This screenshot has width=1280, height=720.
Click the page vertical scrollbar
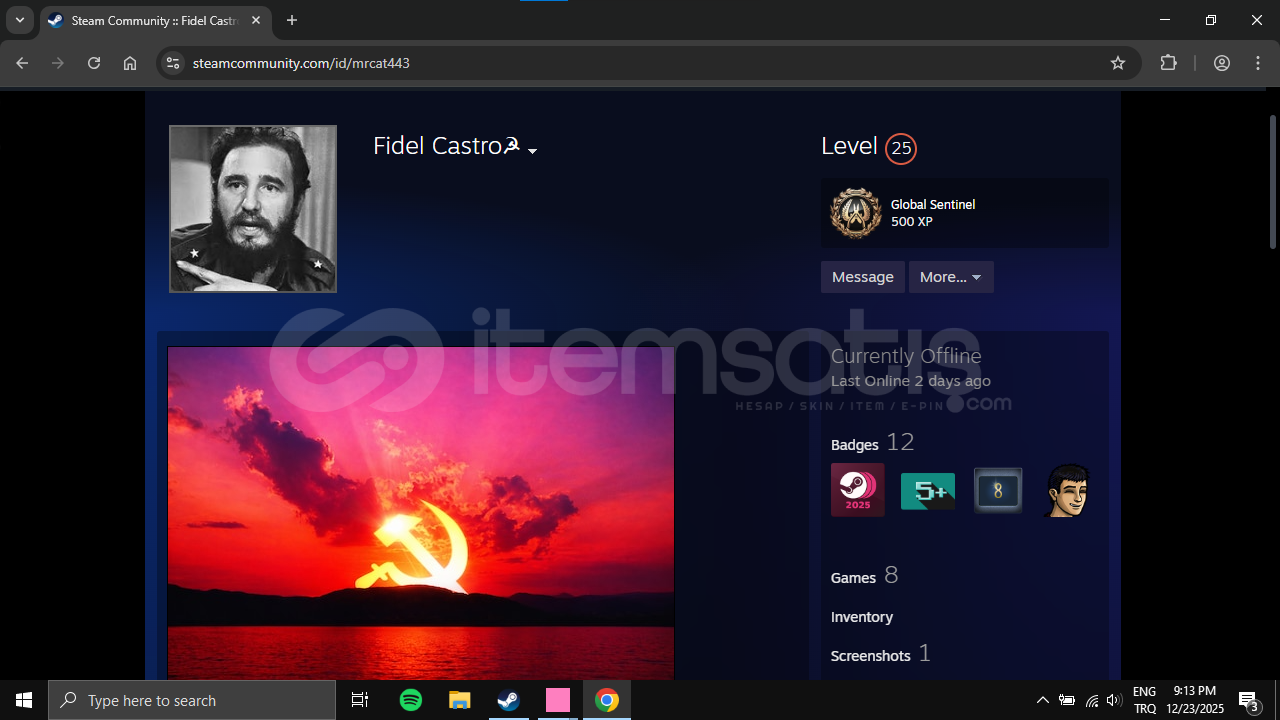pos(1273,180)
